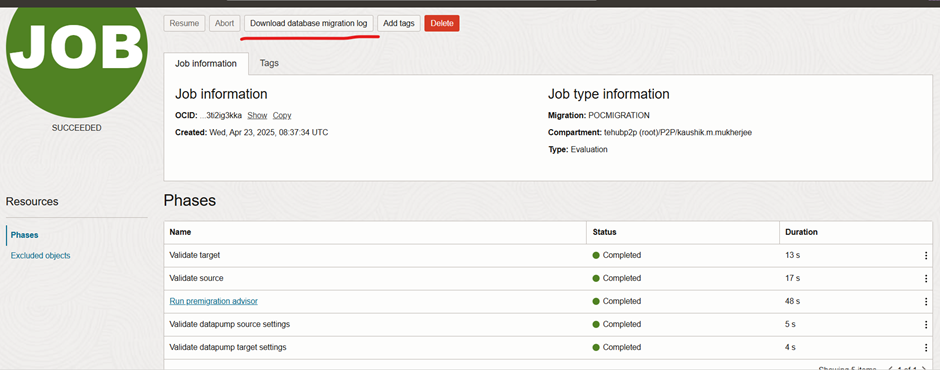Open kebab menu for datapump target settings

pos(926,347)
